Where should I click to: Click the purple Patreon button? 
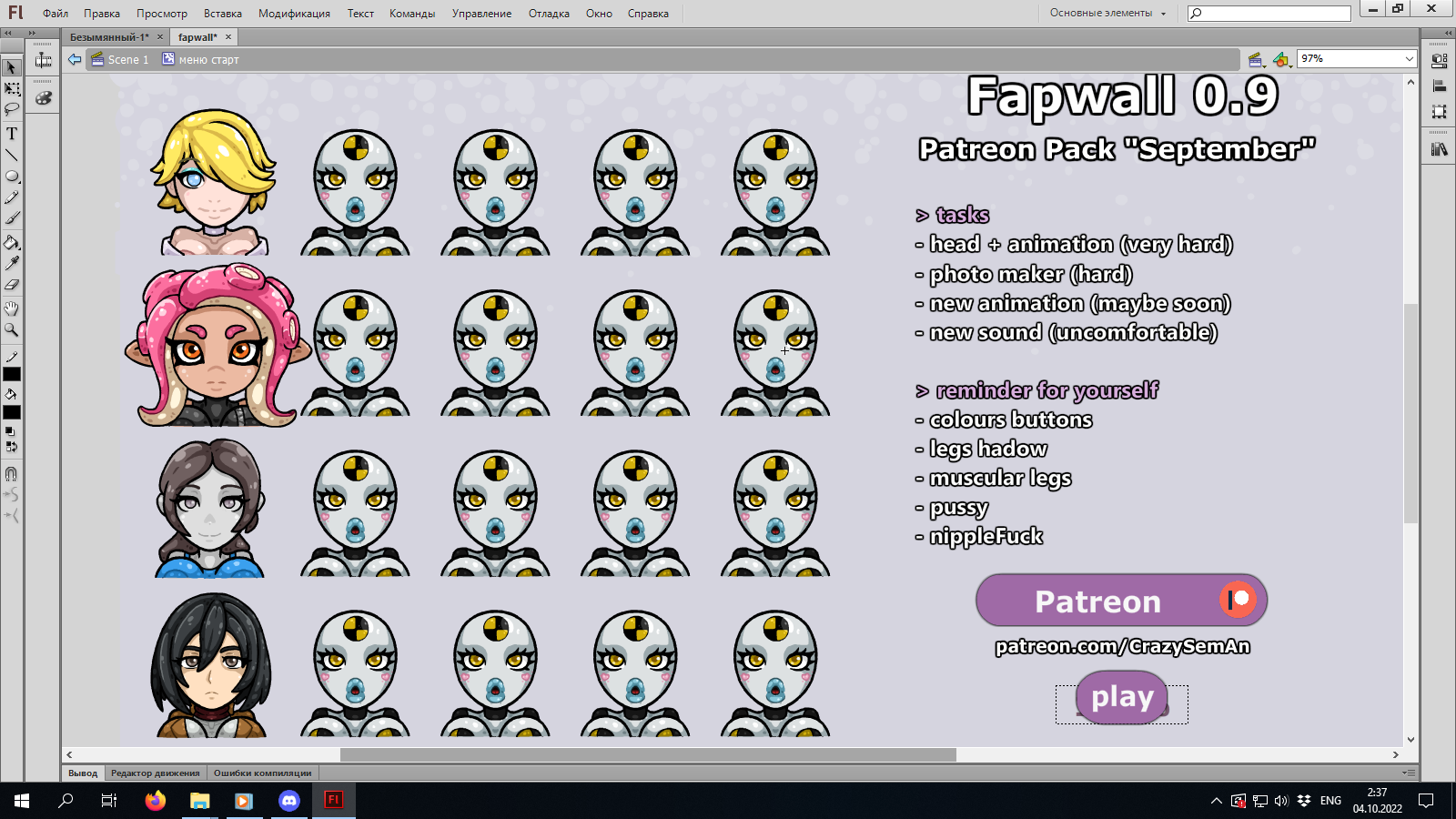(x=1122, y=601)
